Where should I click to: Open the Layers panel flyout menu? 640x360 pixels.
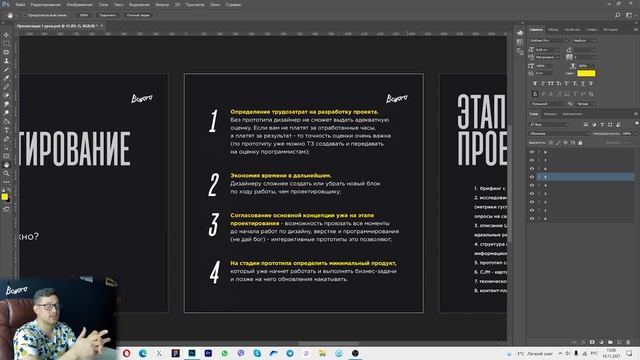coord(636,114)
